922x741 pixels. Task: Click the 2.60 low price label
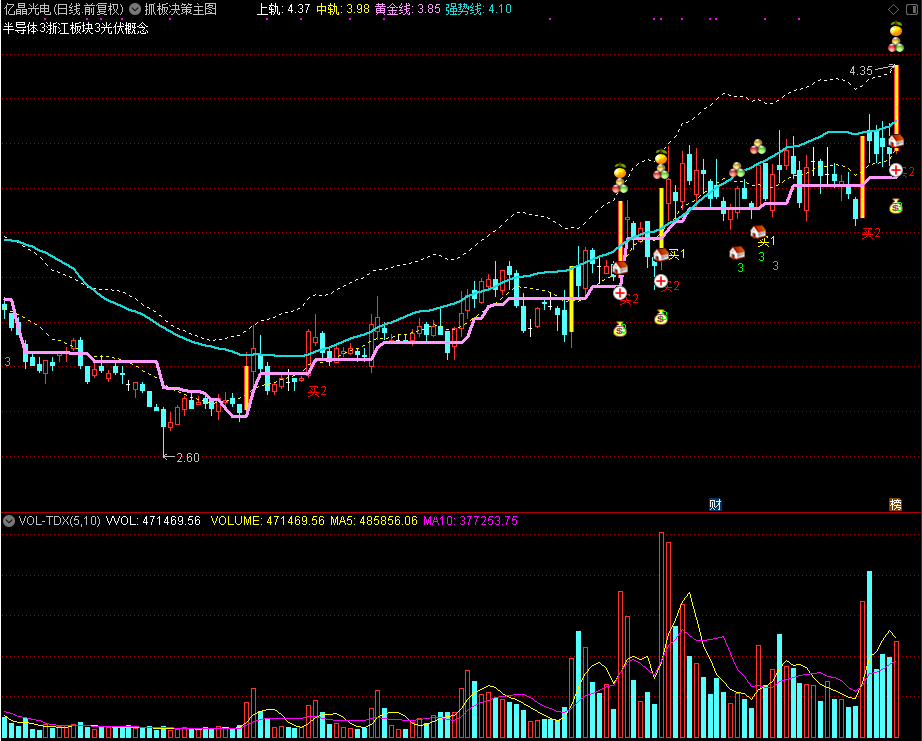click(188, 458)
